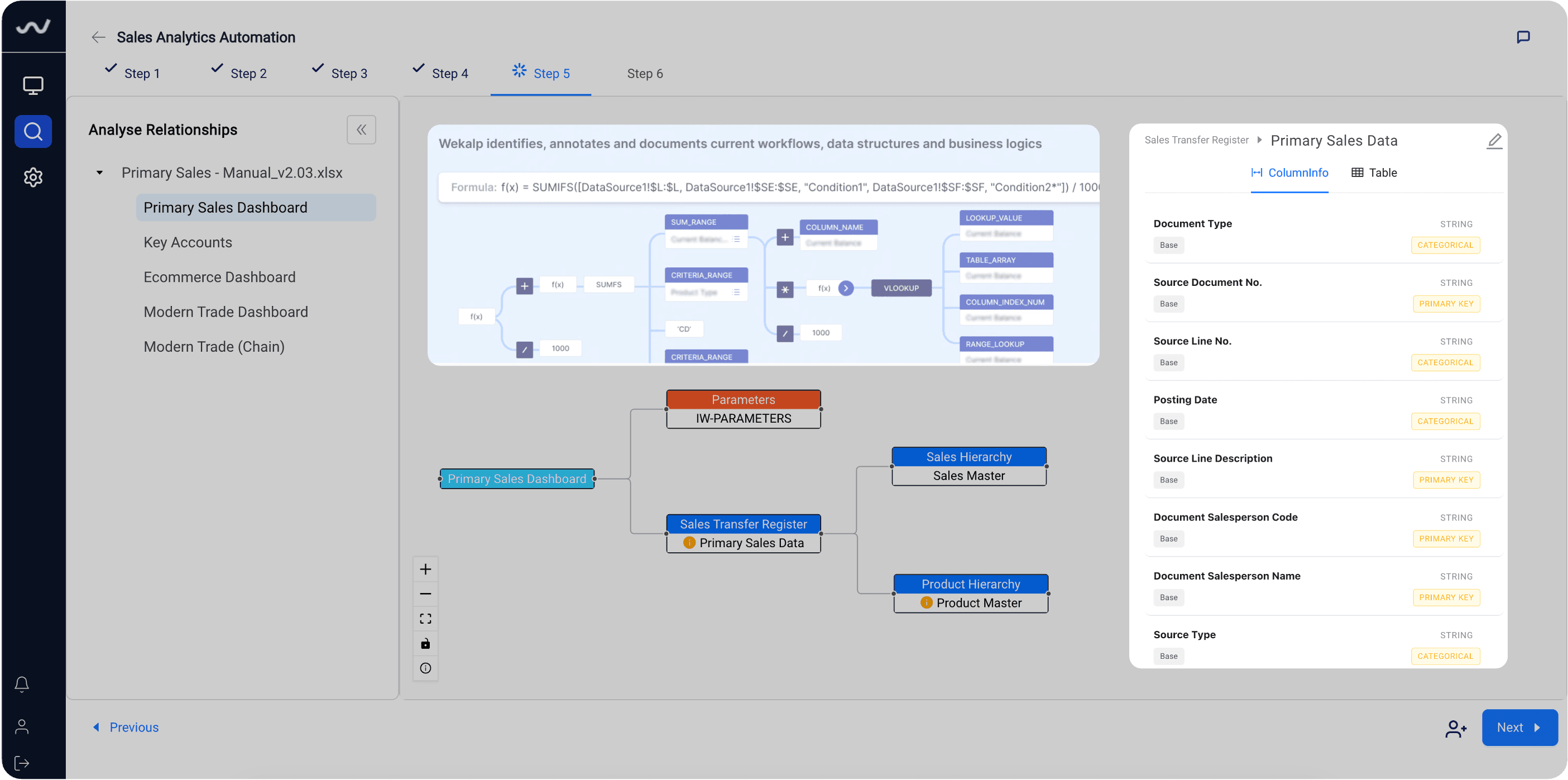This screenshot has width=1568, height=780.
Task: Click the notifications bell icon
Action: point(22,684)
